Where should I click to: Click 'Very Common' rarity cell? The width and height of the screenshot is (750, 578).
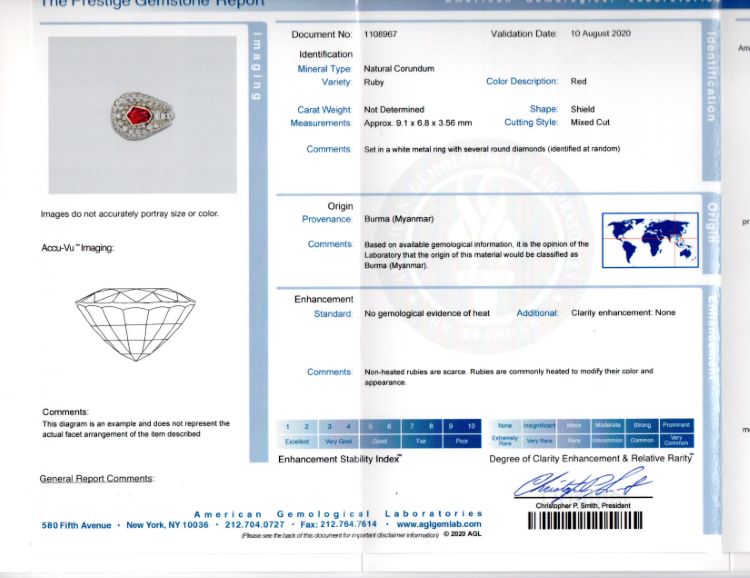676,441
